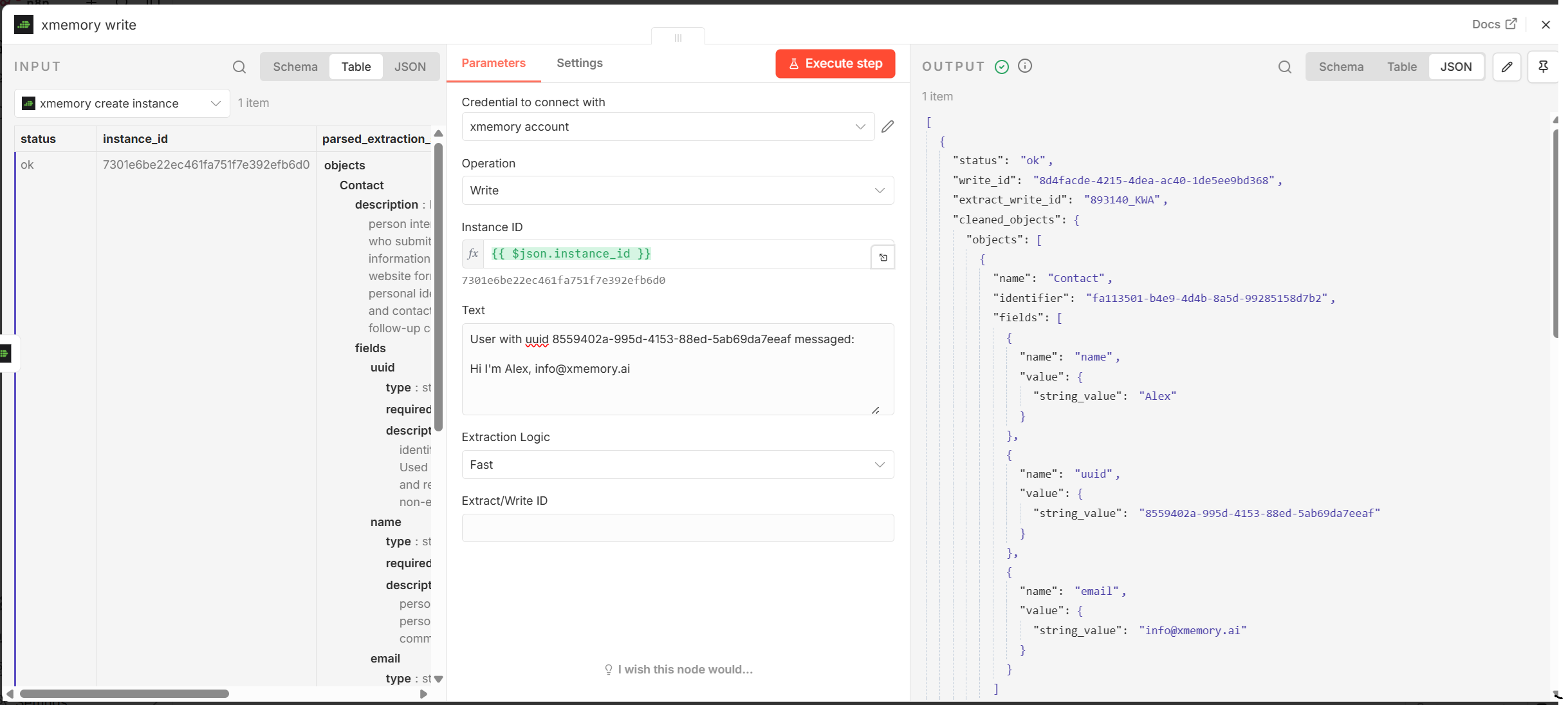Click the pencil icon to edit output data

coord(1506,66)
